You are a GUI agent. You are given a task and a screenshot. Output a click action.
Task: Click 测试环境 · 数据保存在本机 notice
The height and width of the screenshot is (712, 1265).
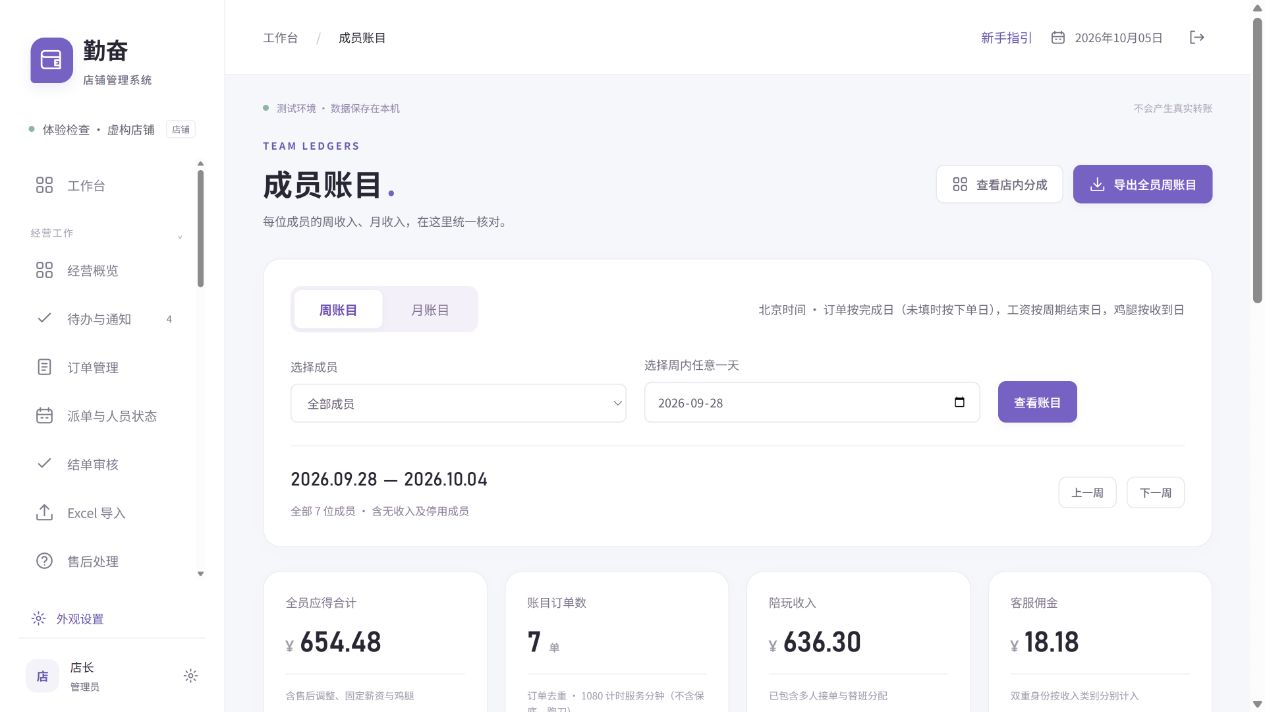tap(338, 108)
